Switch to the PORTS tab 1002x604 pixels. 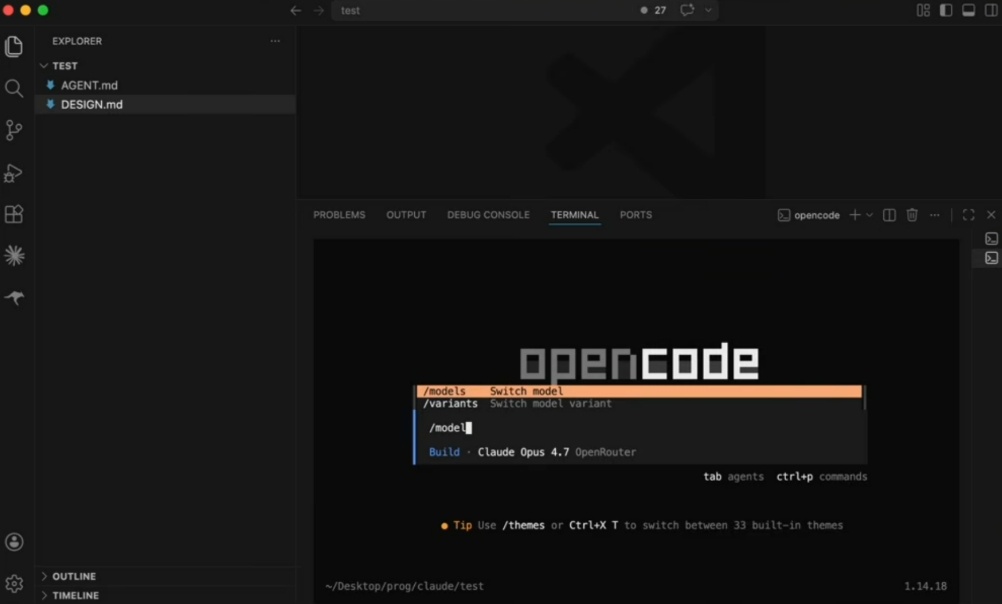[636, 215]
